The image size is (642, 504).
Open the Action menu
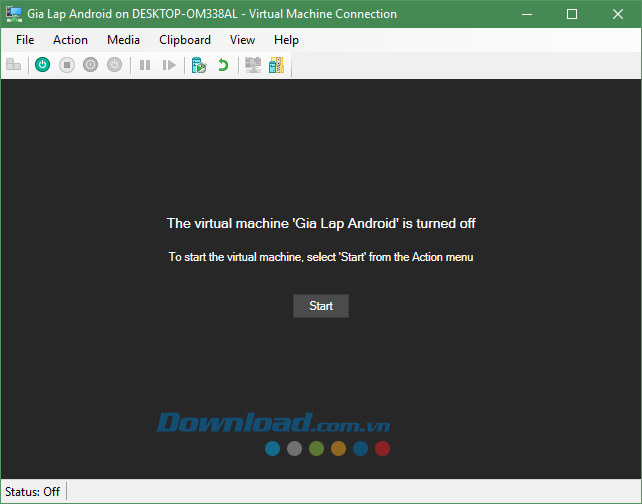(x=70, y=40)
